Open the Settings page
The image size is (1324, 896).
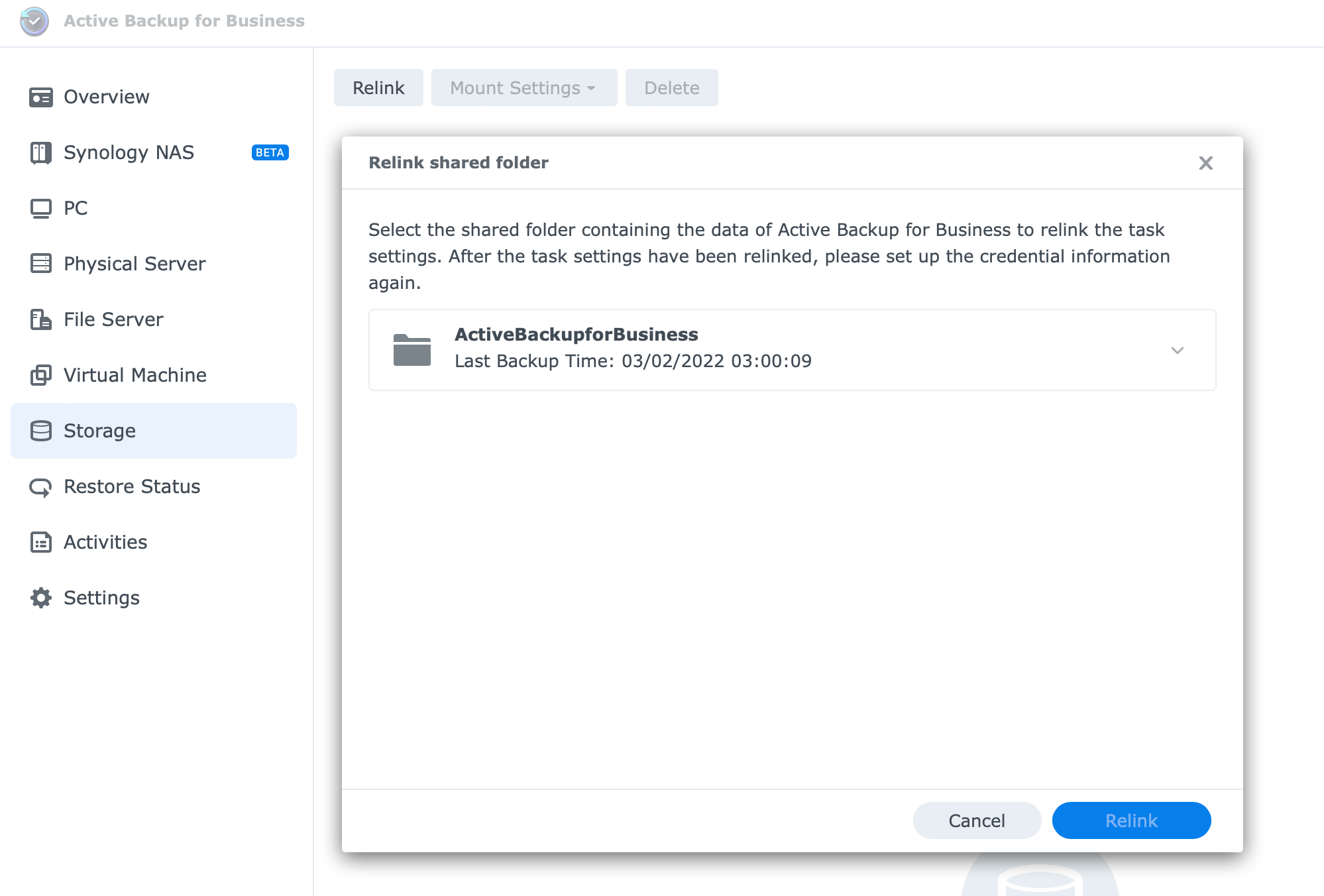(154, 598)
